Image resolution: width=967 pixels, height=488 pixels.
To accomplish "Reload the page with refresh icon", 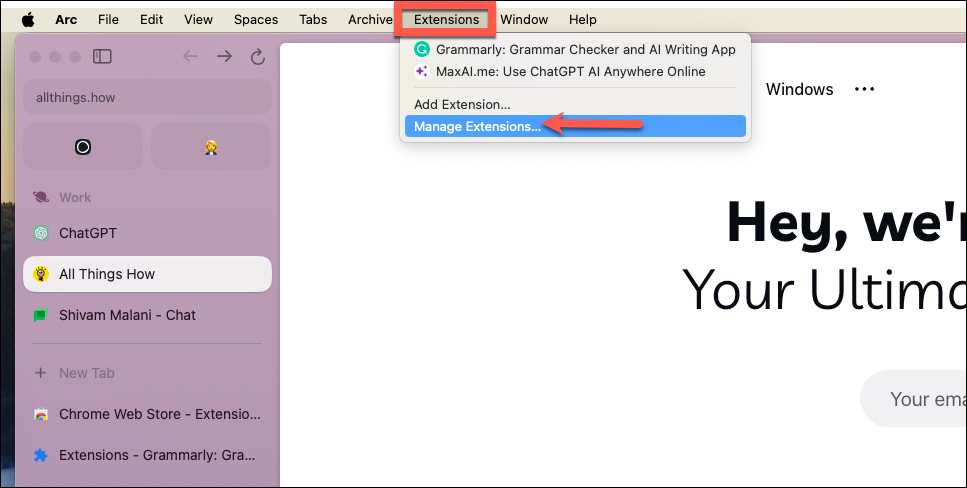I will 258,57.
